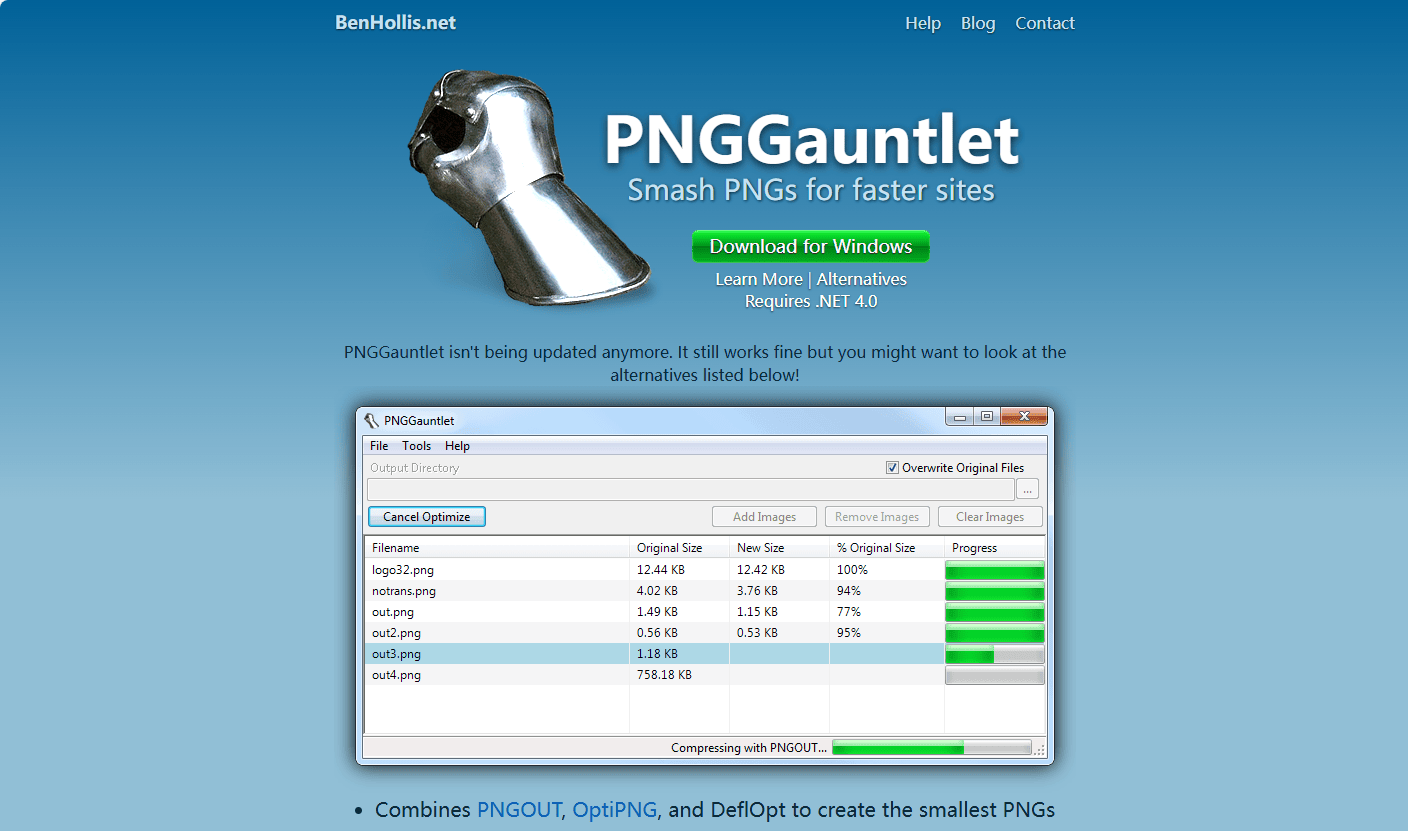Screen dimensions: 1408x831
Task: Select the out2.png file row
Action: point(705,633)
